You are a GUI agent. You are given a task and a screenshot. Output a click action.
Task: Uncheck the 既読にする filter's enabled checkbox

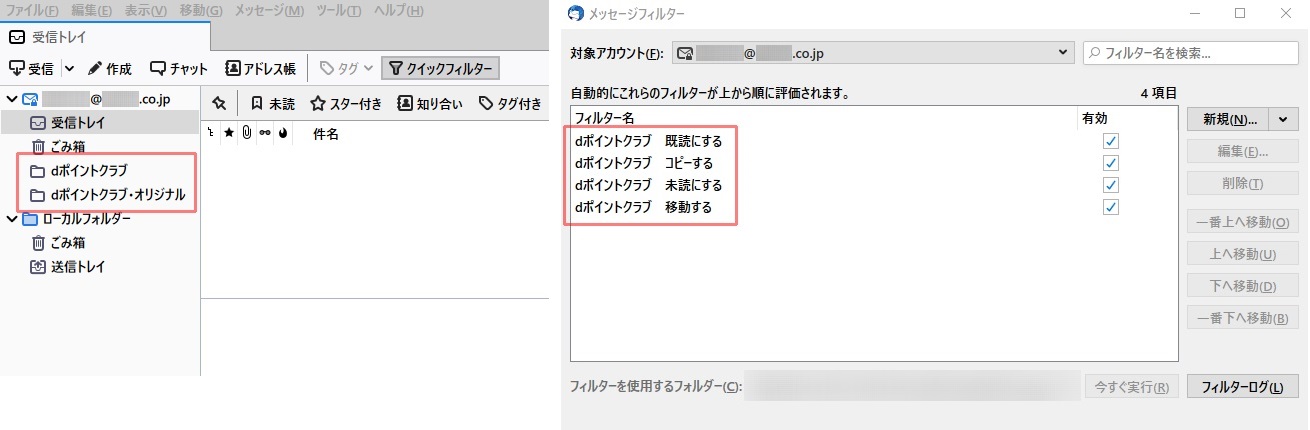tap(1111, 141)
